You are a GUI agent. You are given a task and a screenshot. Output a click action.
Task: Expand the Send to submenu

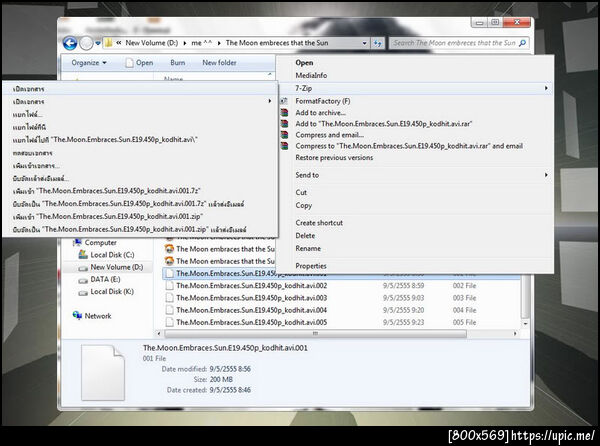(414, 175)
